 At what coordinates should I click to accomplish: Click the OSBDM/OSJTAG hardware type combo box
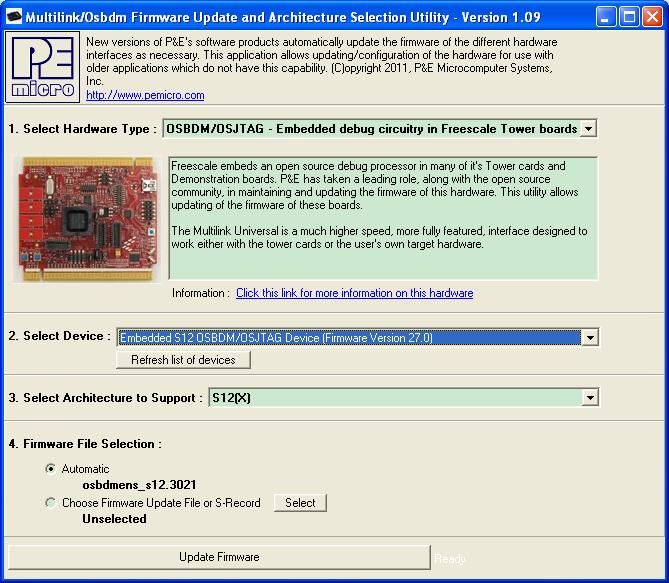click(380, 128)
